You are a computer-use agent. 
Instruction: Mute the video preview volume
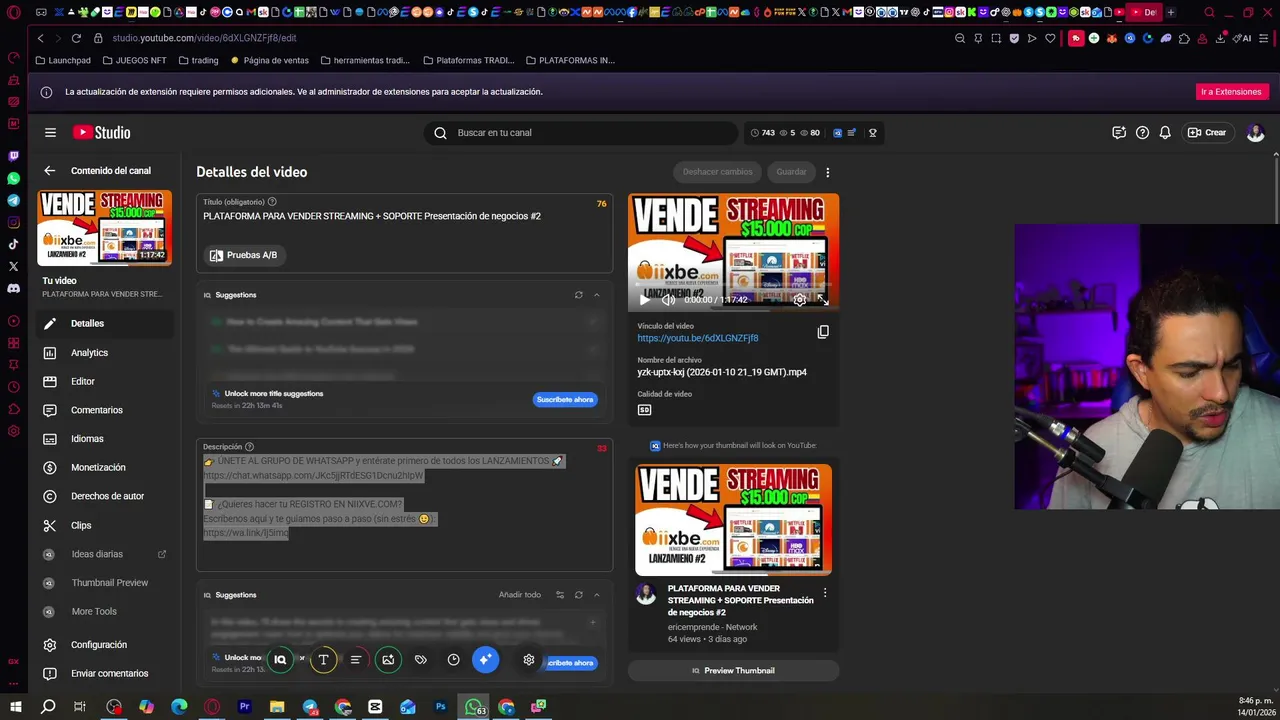point(668,300)
